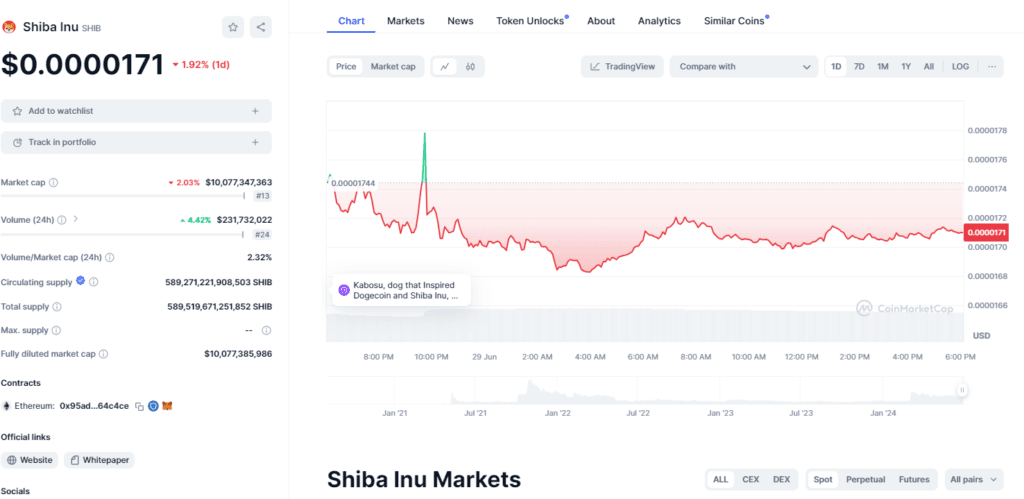Click the blue shield icon by contract address
The image size is (1024, 499).
click(153, 406)
